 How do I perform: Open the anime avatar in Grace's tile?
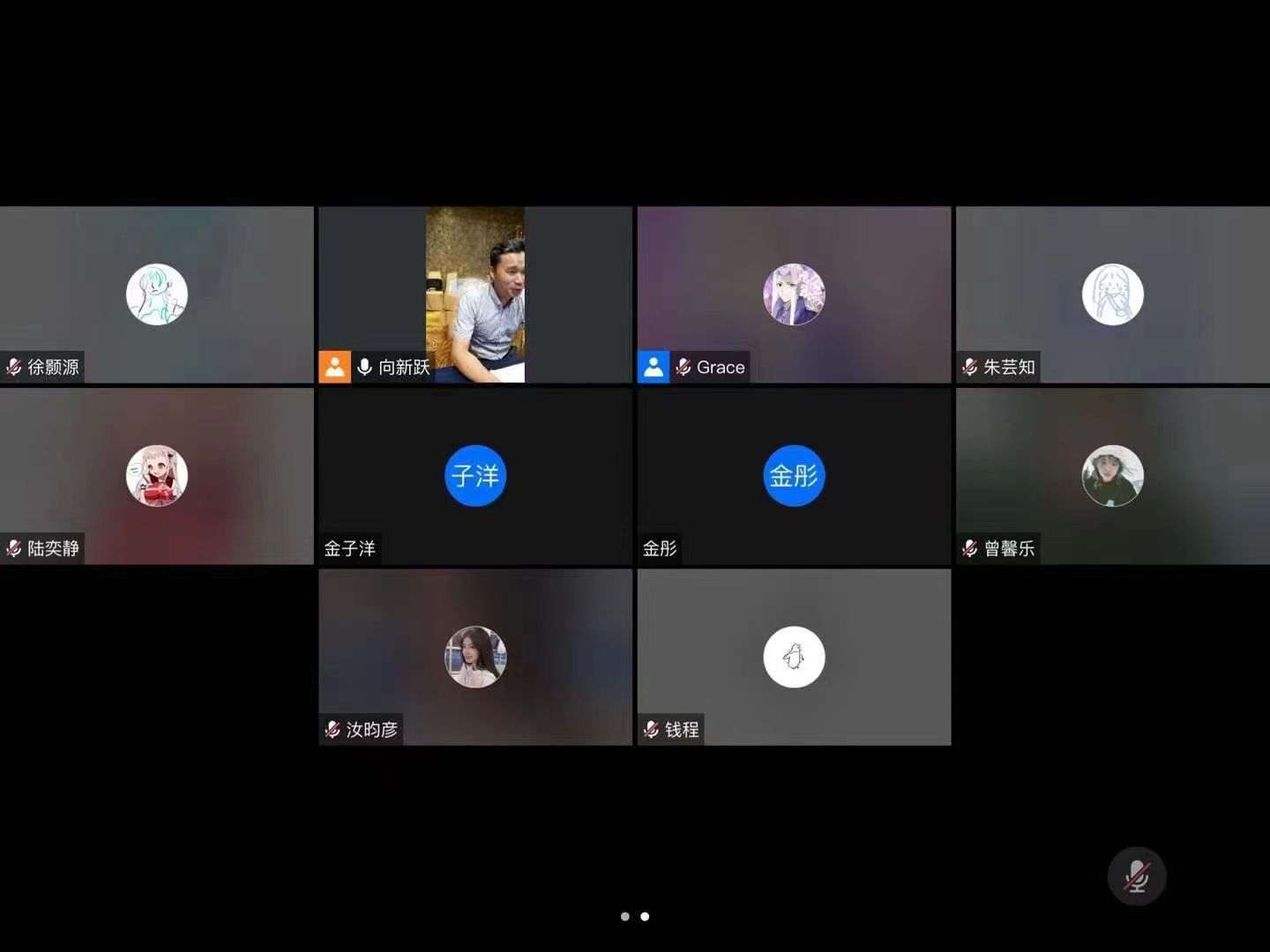click(794, 294)
